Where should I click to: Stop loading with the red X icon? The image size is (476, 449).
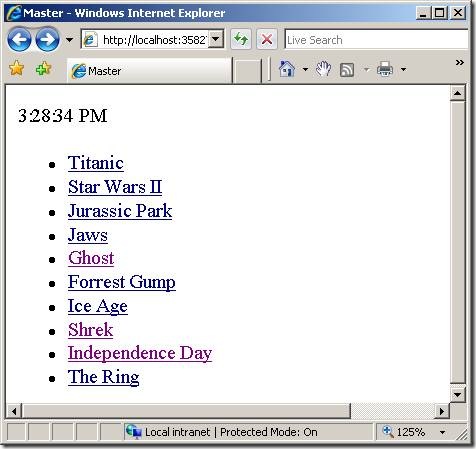pos(267,40)
